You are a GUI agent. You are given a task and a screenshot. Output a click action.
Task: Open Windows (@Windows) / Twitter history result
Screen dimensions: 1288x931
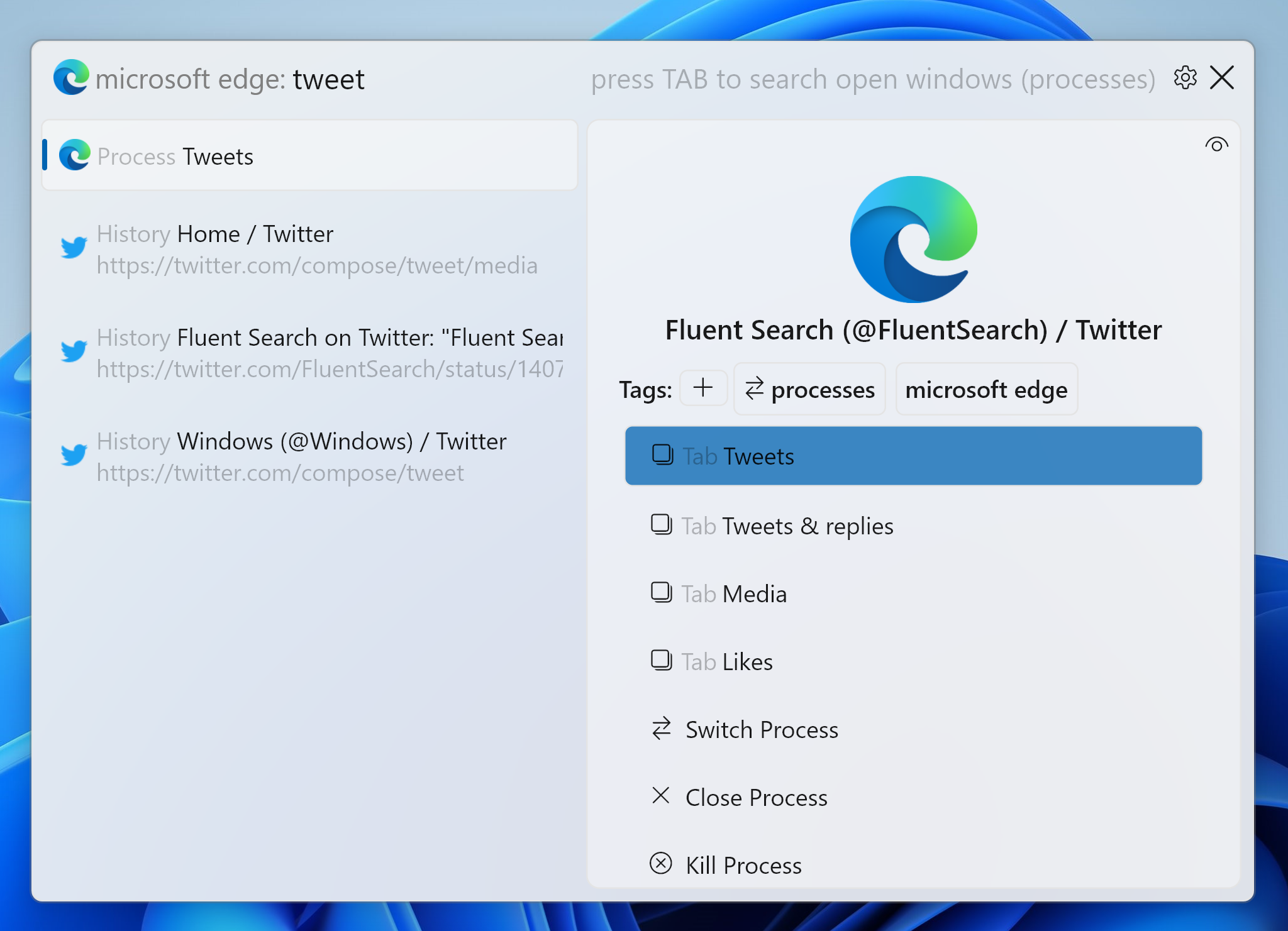[x=309, y=457]
